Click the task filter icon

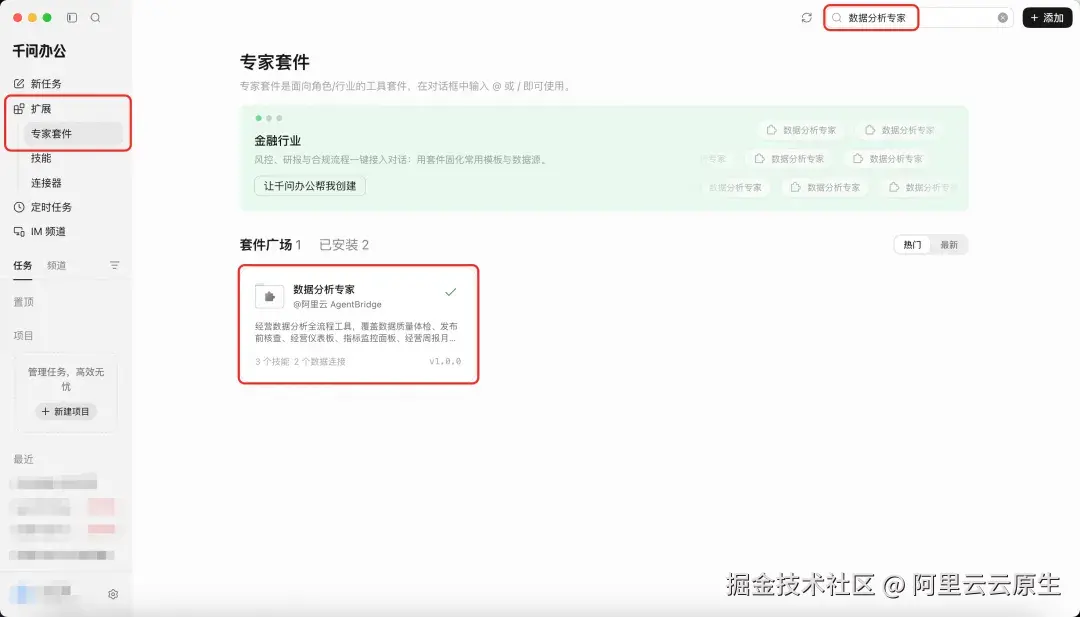(114, 265)
